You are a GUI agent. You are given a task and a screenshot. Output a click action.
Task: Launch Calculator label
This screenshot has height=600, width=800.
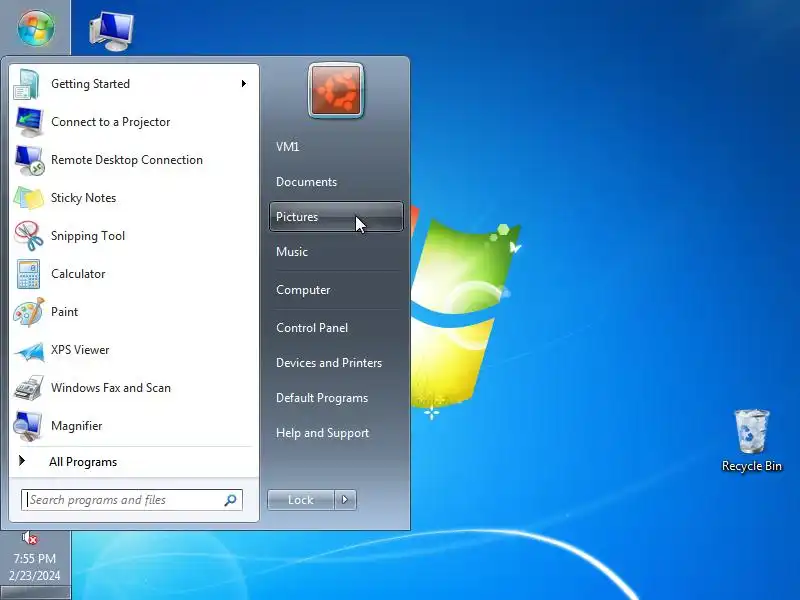pos(78,274)
